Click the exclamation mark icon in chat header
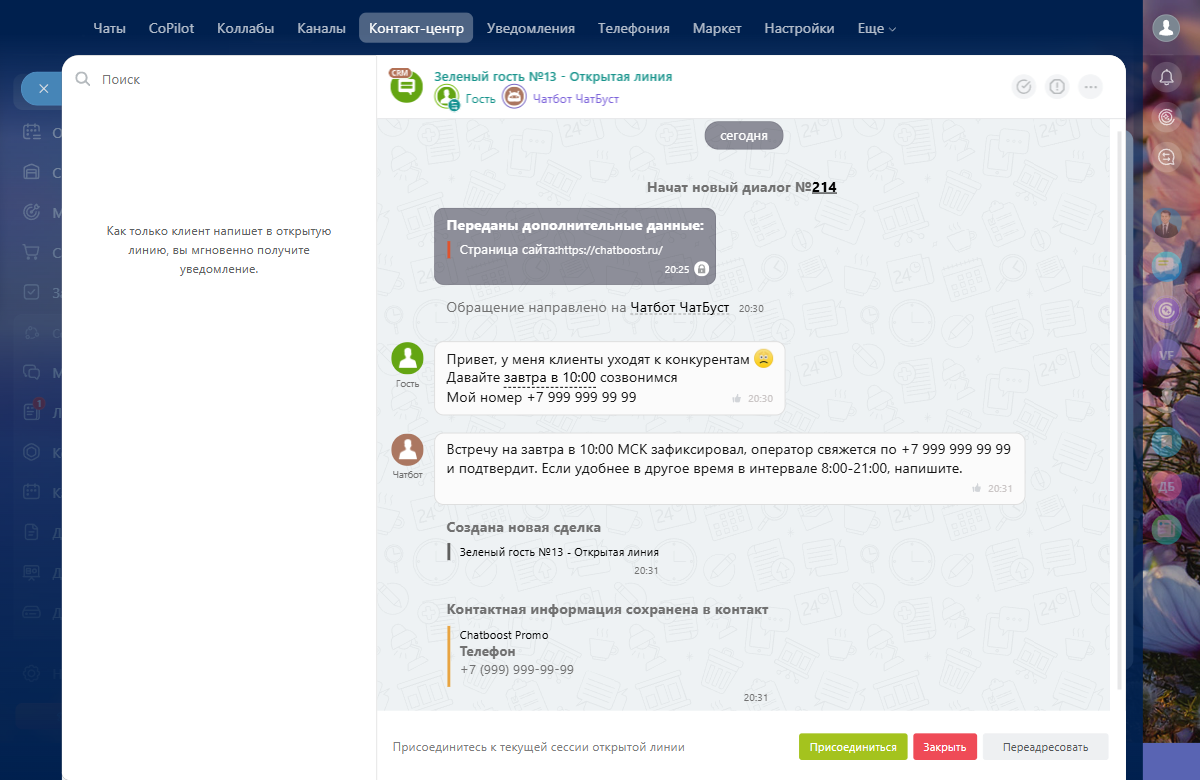Screen dimensions: 1200x780 (1057, 87)
